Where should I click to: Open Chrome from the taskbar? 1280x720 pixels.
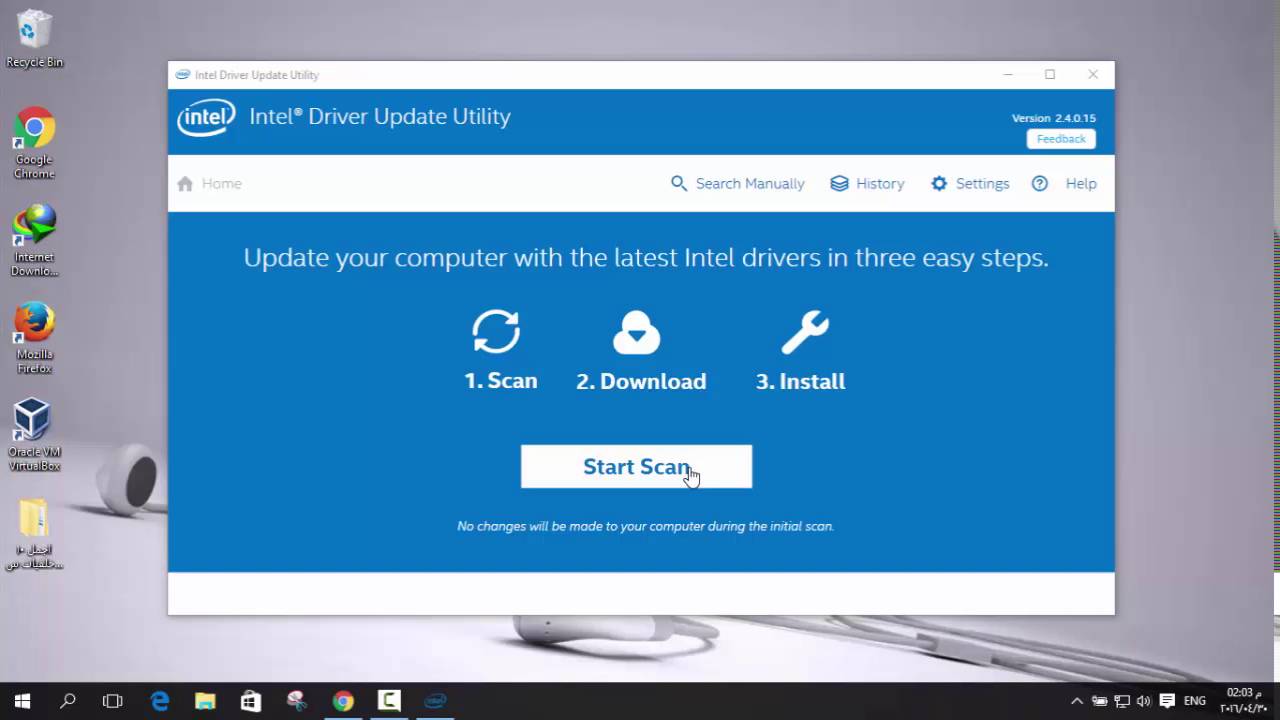(x=343, y=701)
